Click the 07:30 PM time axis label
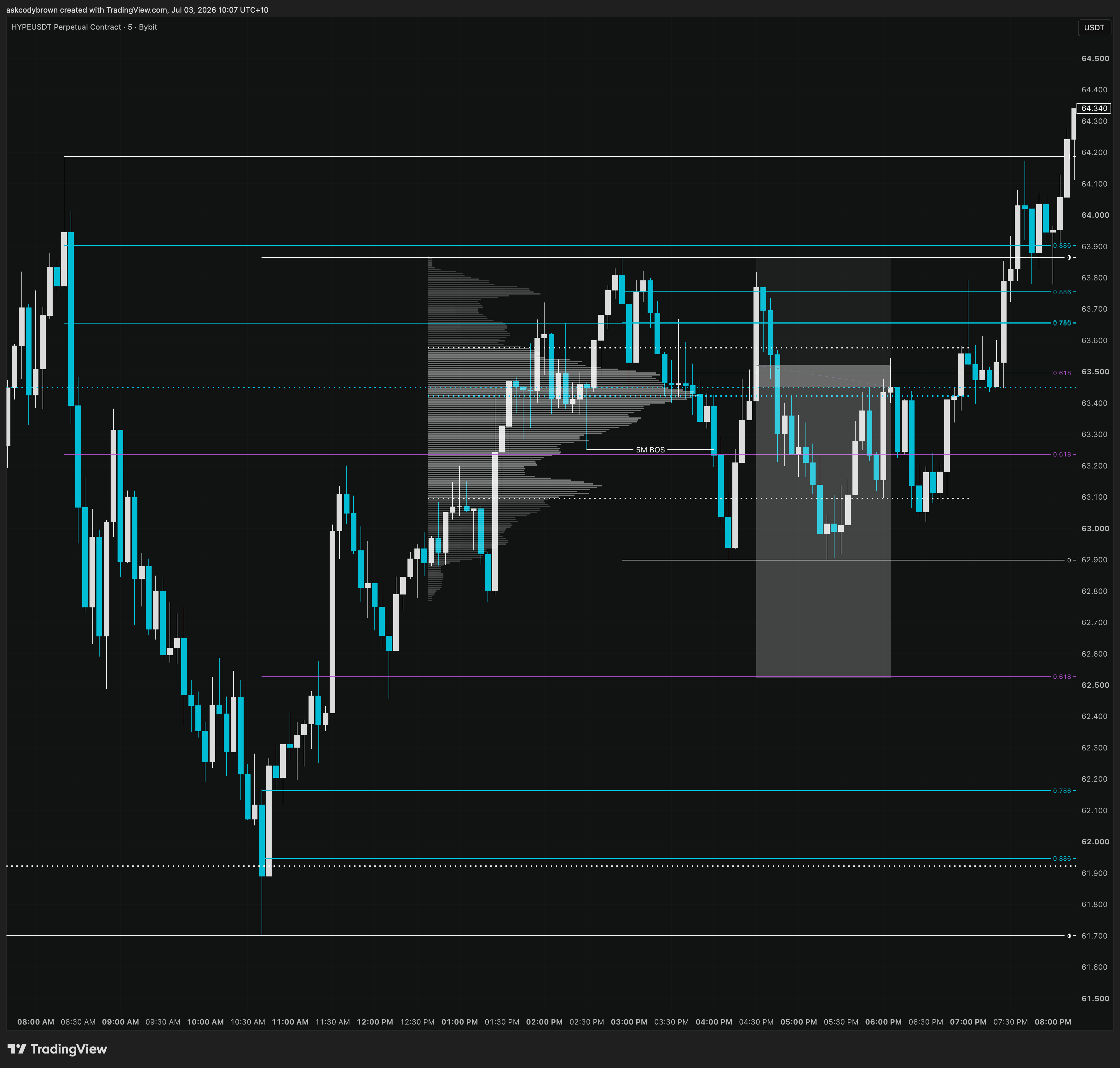 click(x=1011, y=1022)
